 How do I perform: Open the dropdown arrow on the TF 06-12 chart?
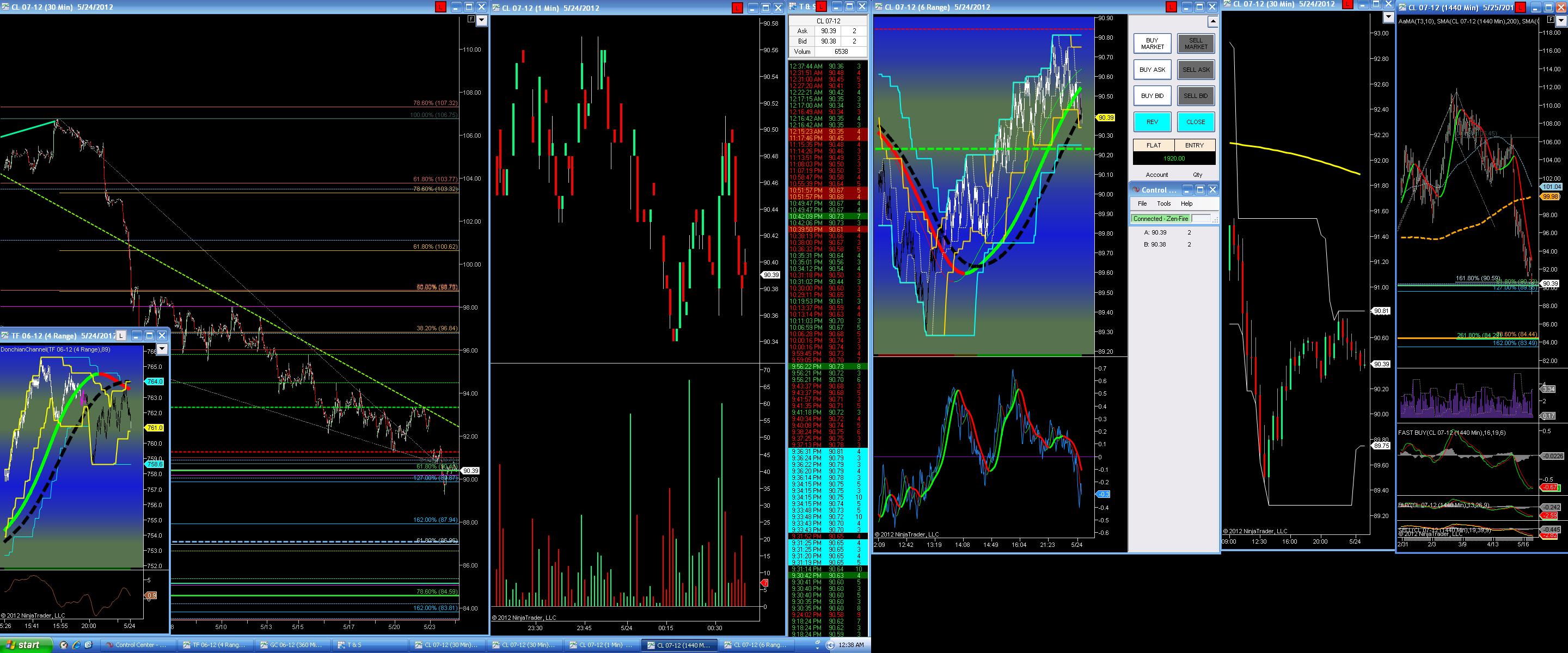pyautogui.click(x=162, y=349)
